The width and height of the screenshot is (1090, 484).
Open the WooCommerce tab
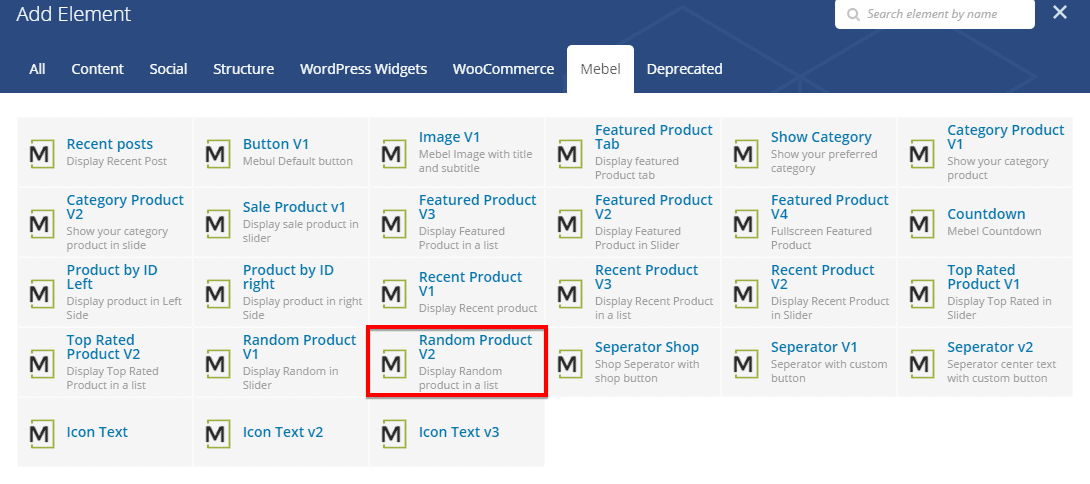[x=503, y=69]
